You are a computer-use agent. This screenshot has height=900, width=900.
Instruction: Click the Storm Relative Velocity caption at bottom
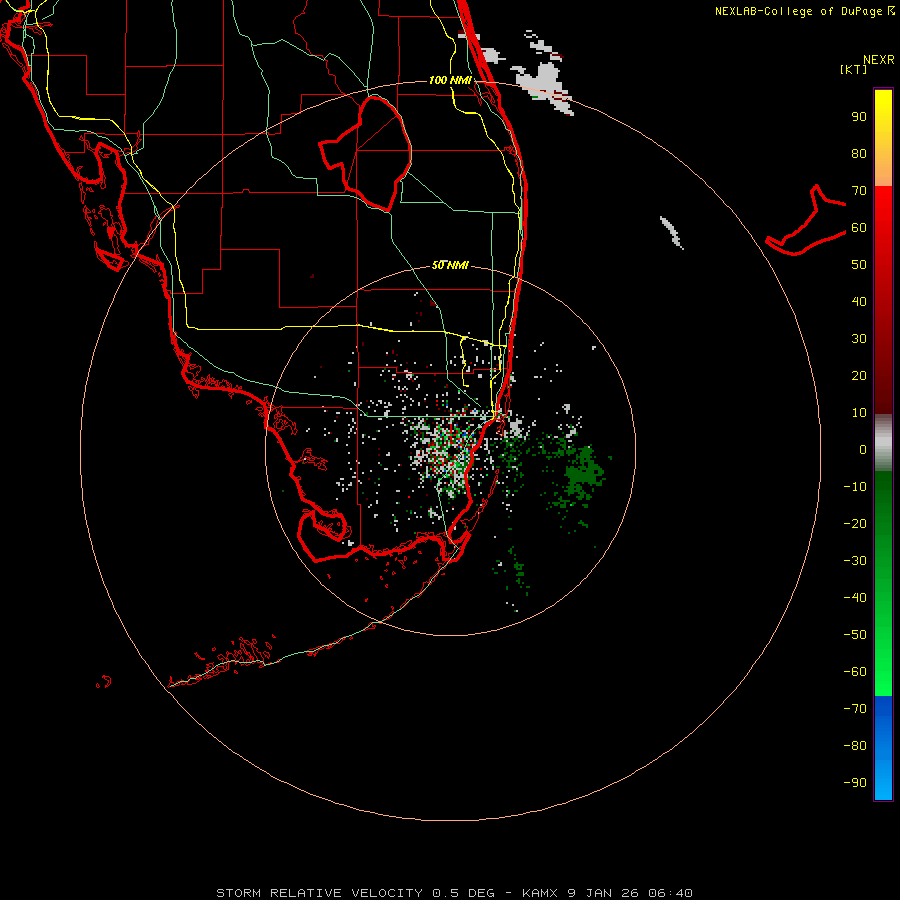[x=454, y=893]
